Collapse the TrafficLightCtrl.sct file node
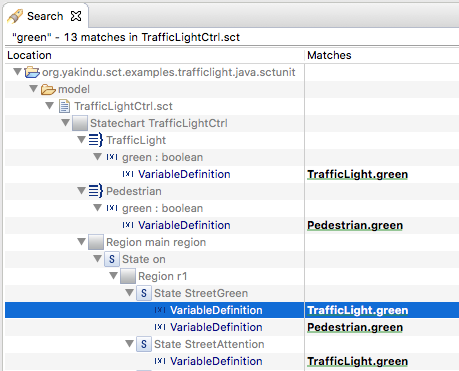The width and height of the screenshot is (459, 371). pyautogui.click(x=49, y=106)
